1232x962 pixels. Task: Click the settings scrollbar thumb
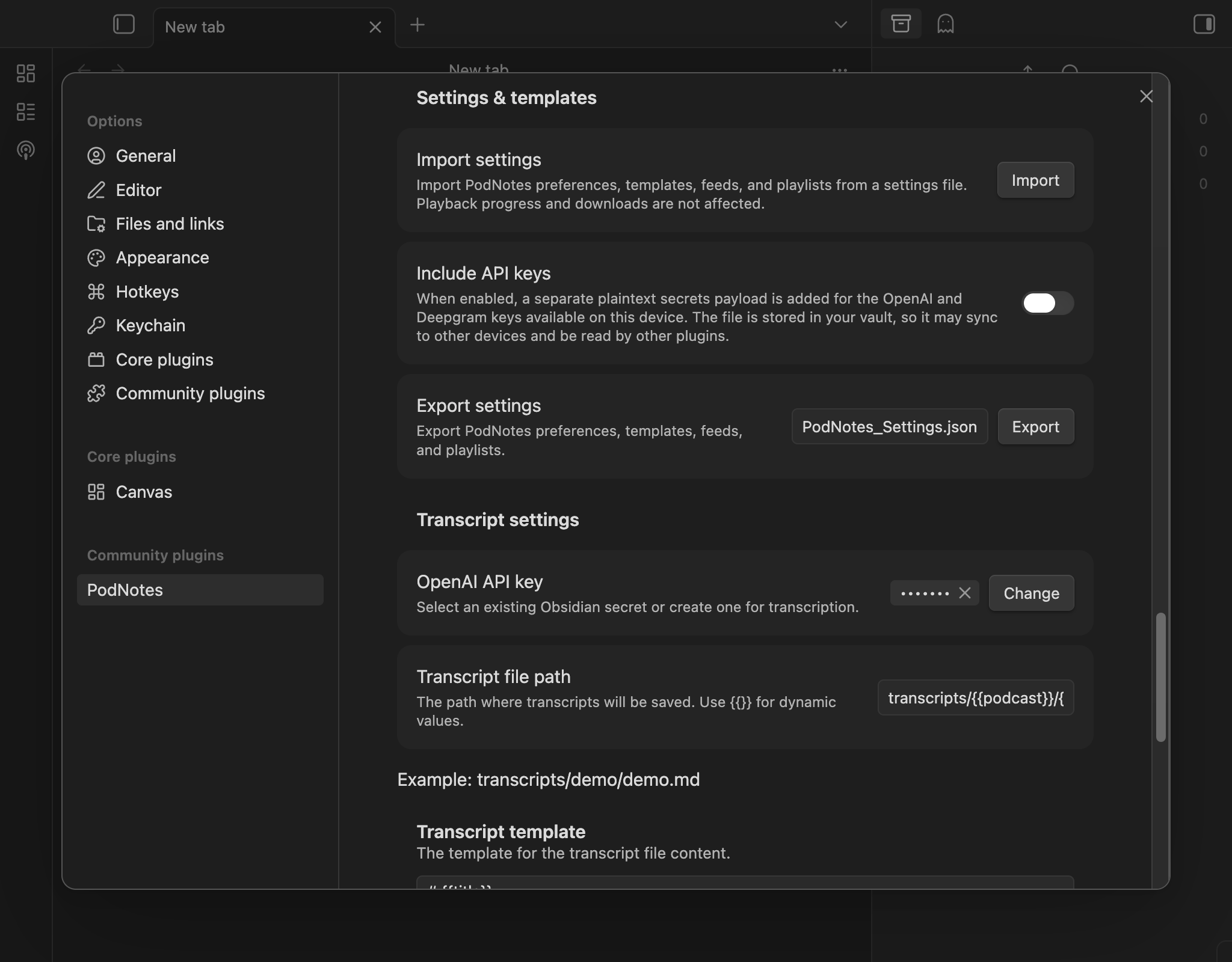click(1161, 678)
